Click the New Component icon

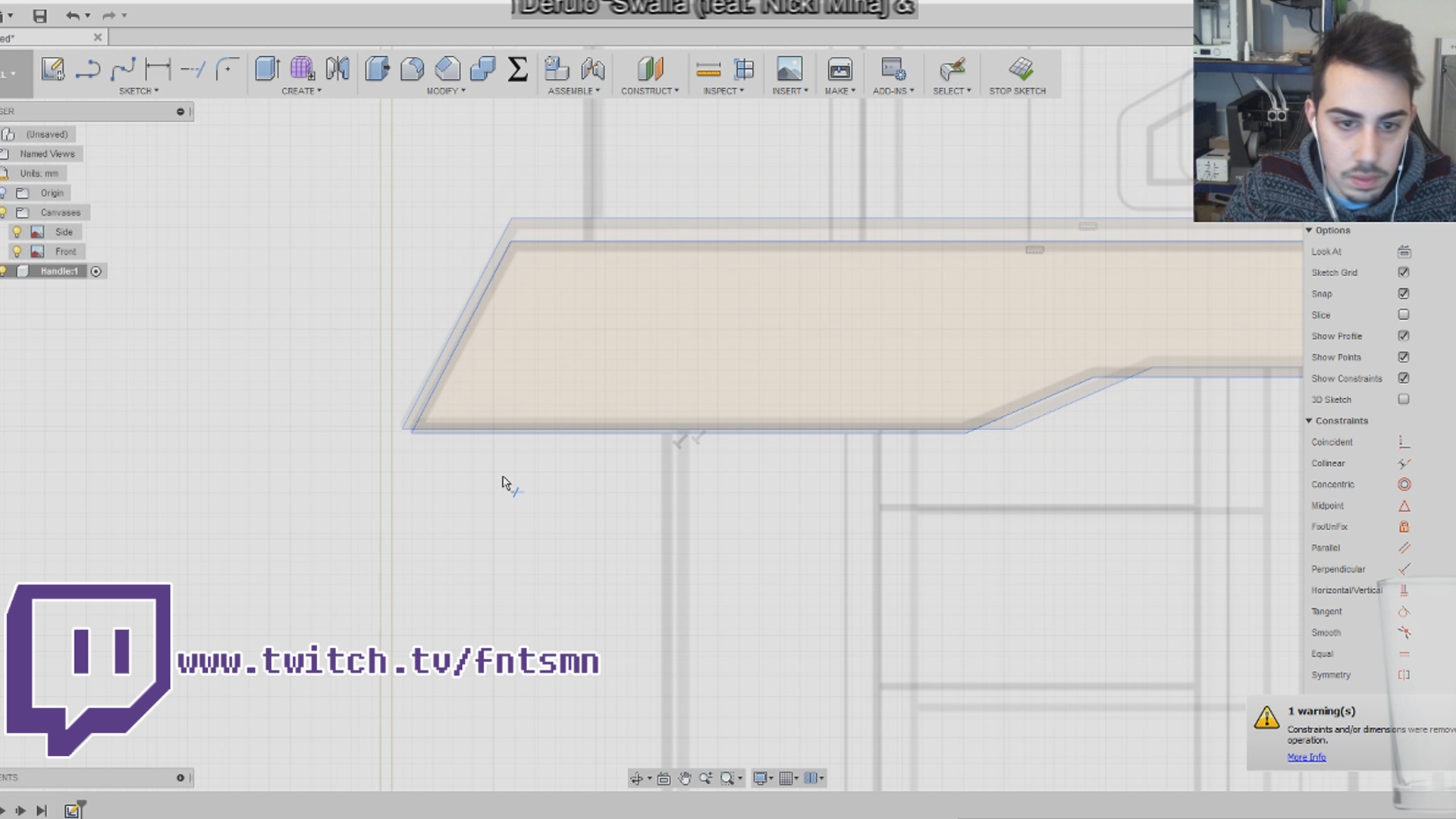pos(557,69)
